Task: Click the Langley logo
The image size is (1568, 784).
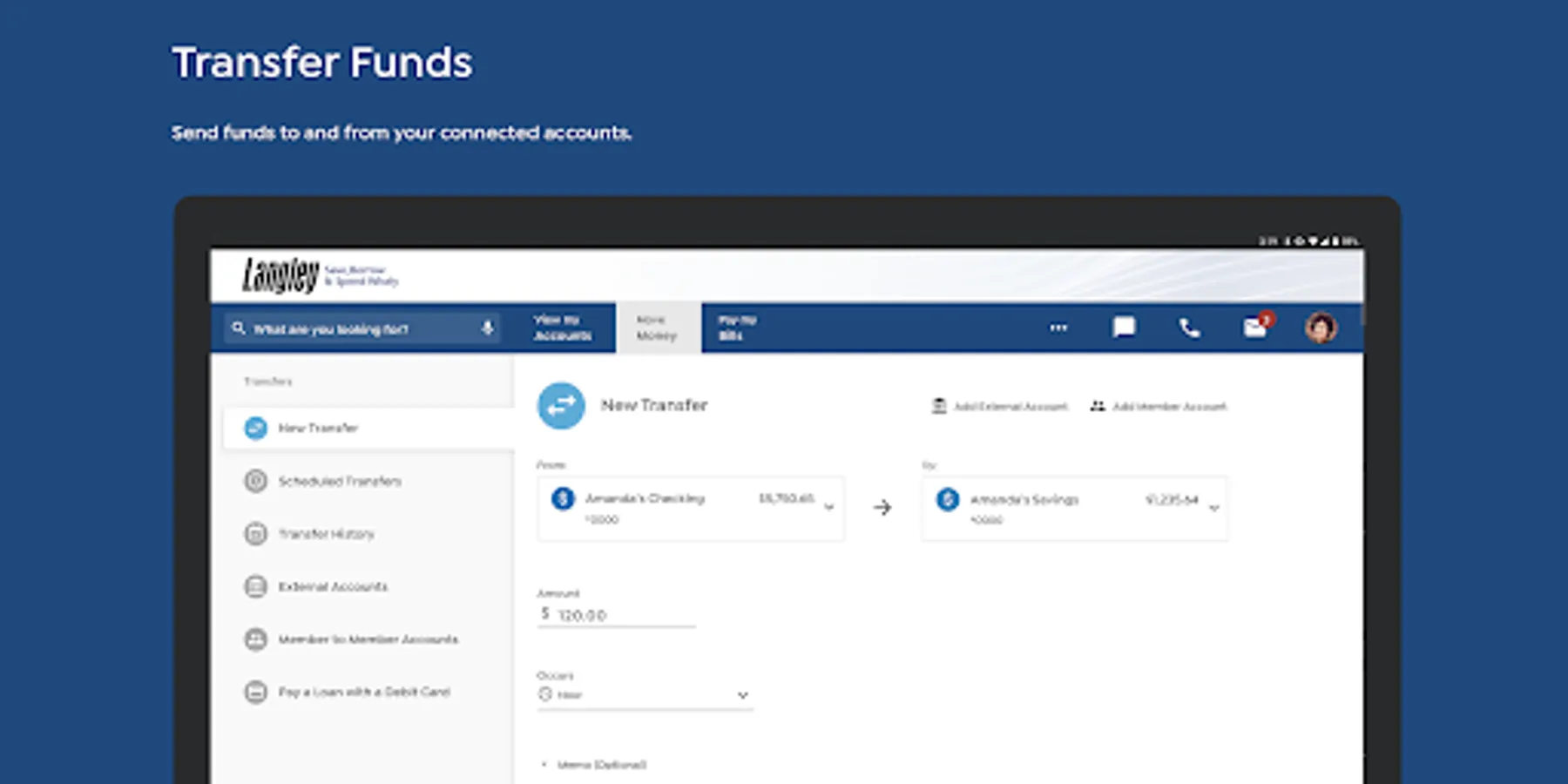Action: [281, 275]
